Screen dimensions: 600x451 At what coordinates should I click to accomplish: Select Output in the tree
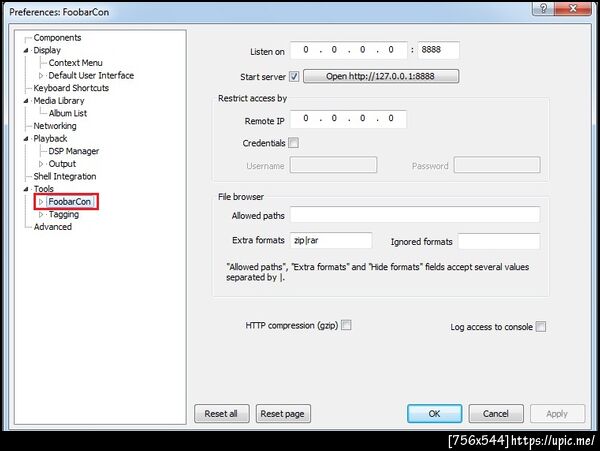click(62, 164)
